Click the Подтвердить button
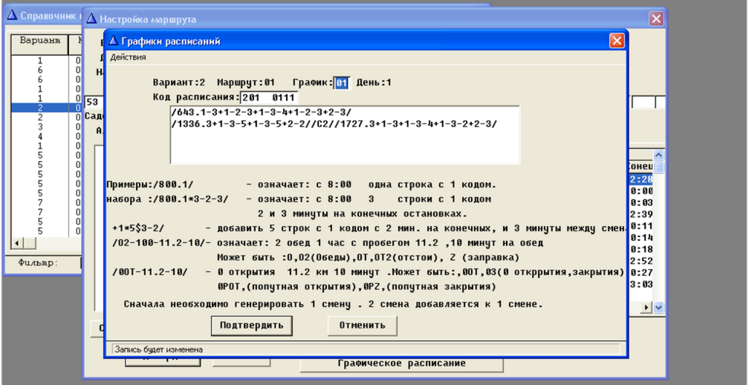Image resolution: width=749 pixels, height=385 pixels. pos(251,325)
